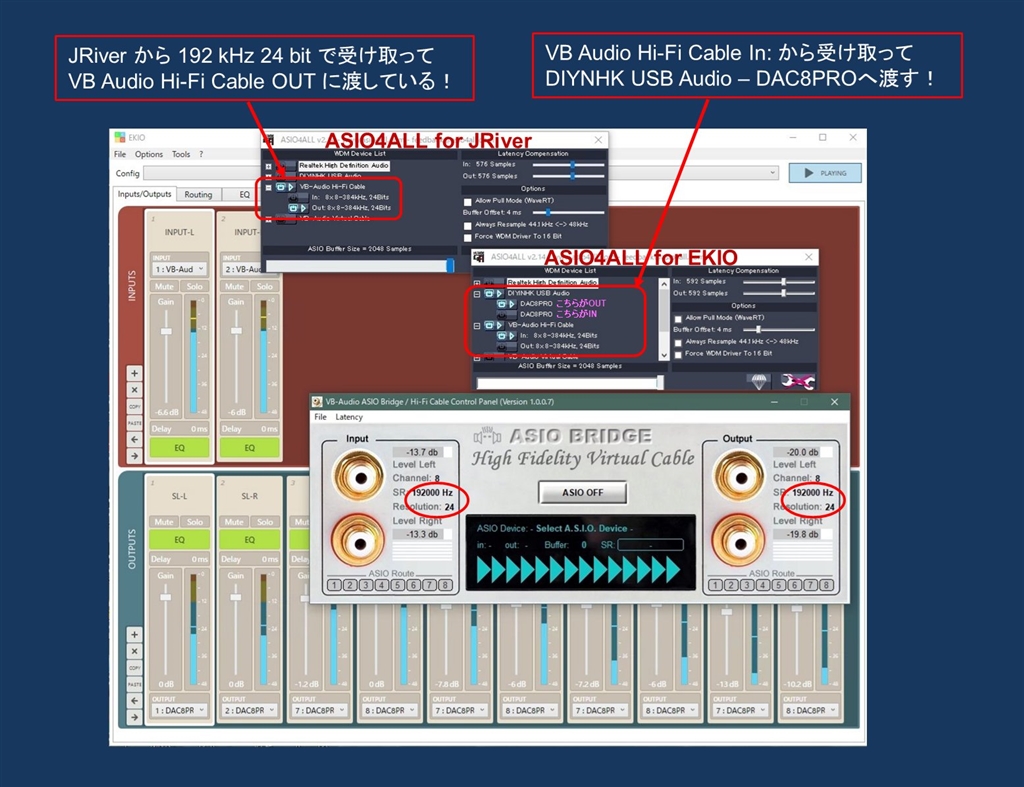Click the add (+) button in EKIO INPUTS sidebar
This screenshot has width=1024, height=787.
click(x=135, y=374)
